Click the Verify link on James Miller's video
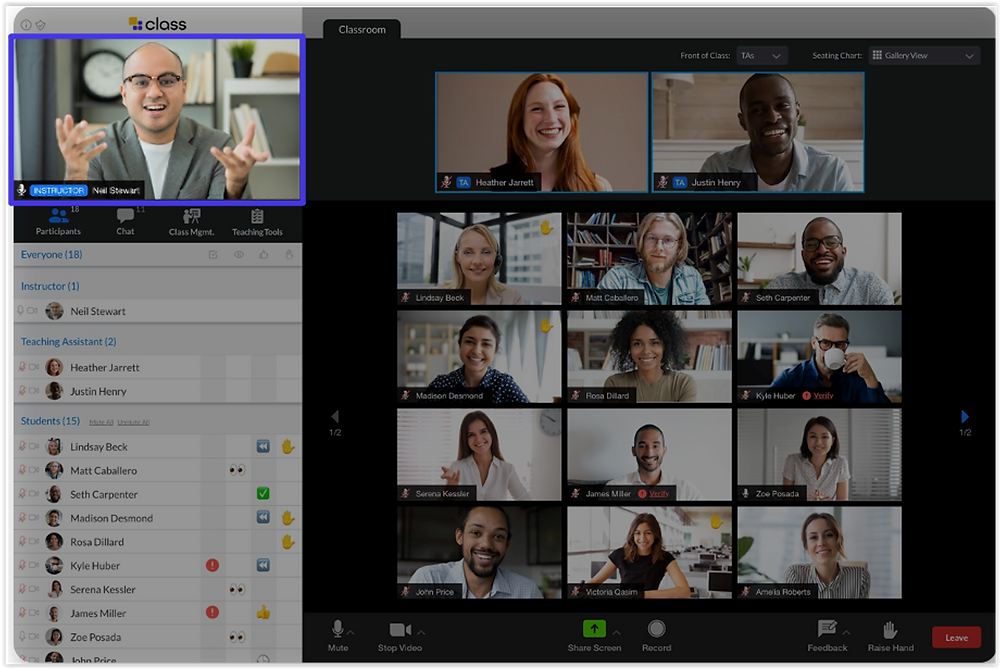1000x669 pixels. tap(659, 494)
